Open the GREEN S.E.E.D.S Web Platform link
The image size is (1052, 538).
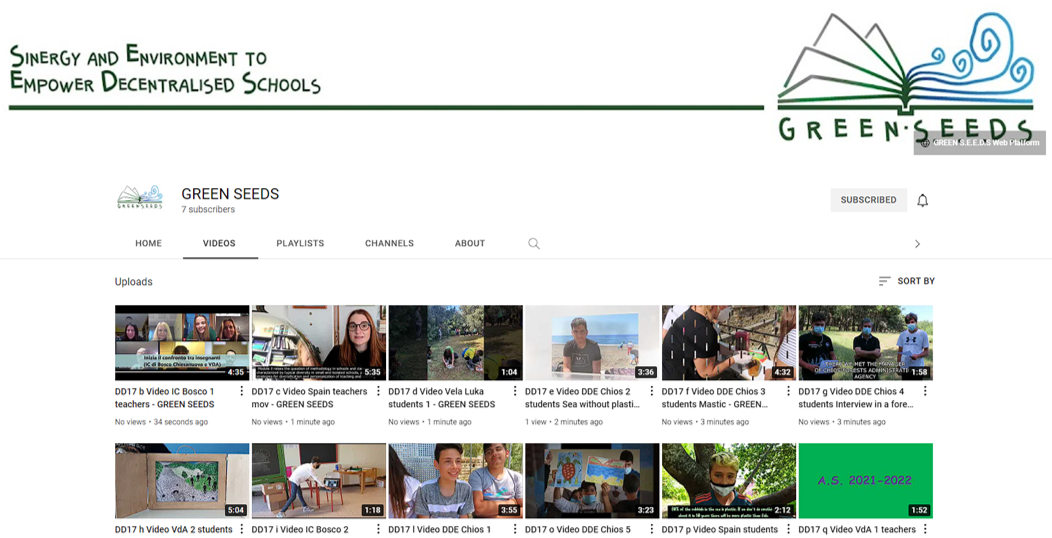click(980, 143)
